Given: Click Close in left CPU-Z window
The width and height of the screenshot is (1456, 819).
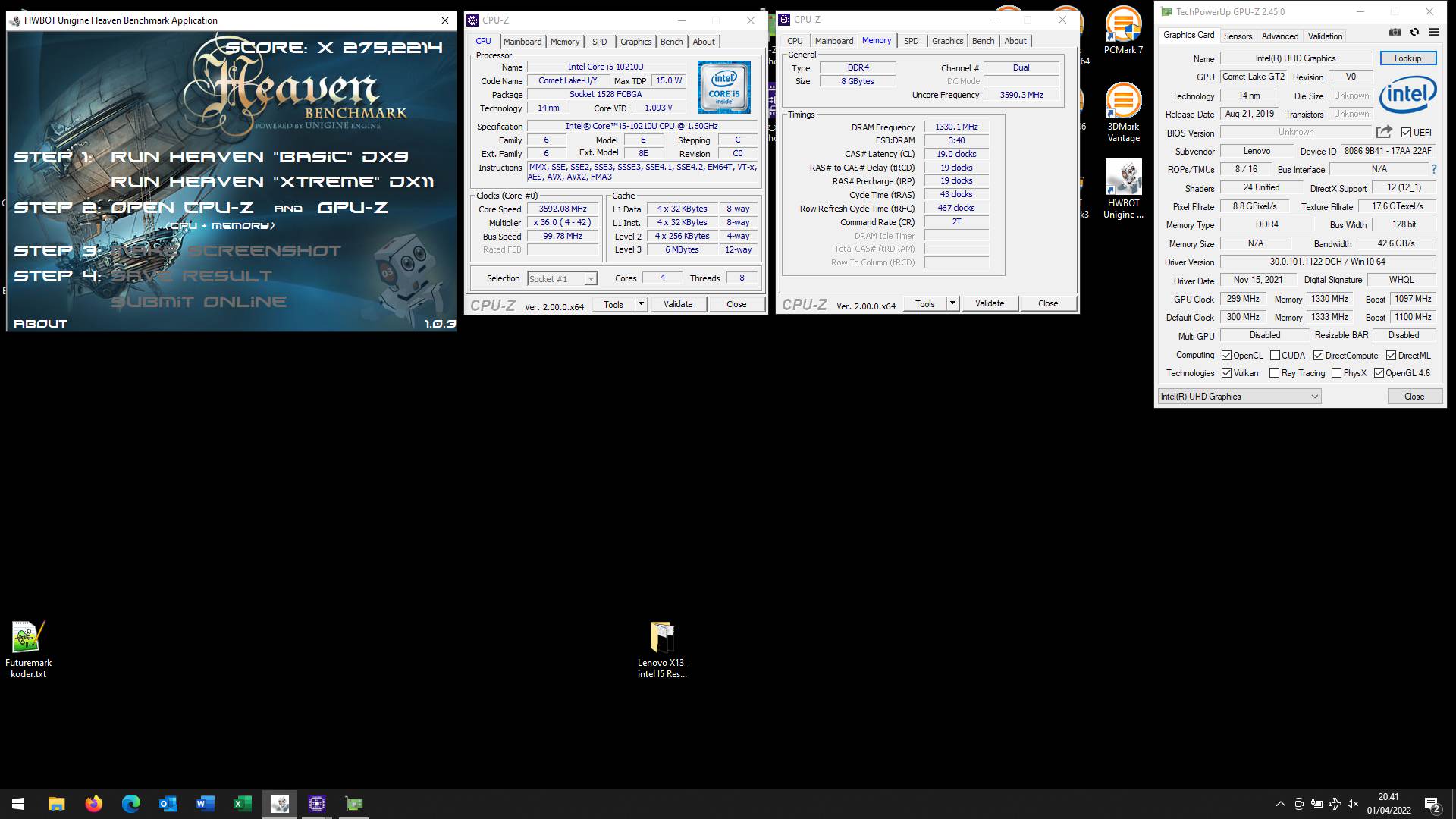Looking at the screenshot, I should click(736, 304).
